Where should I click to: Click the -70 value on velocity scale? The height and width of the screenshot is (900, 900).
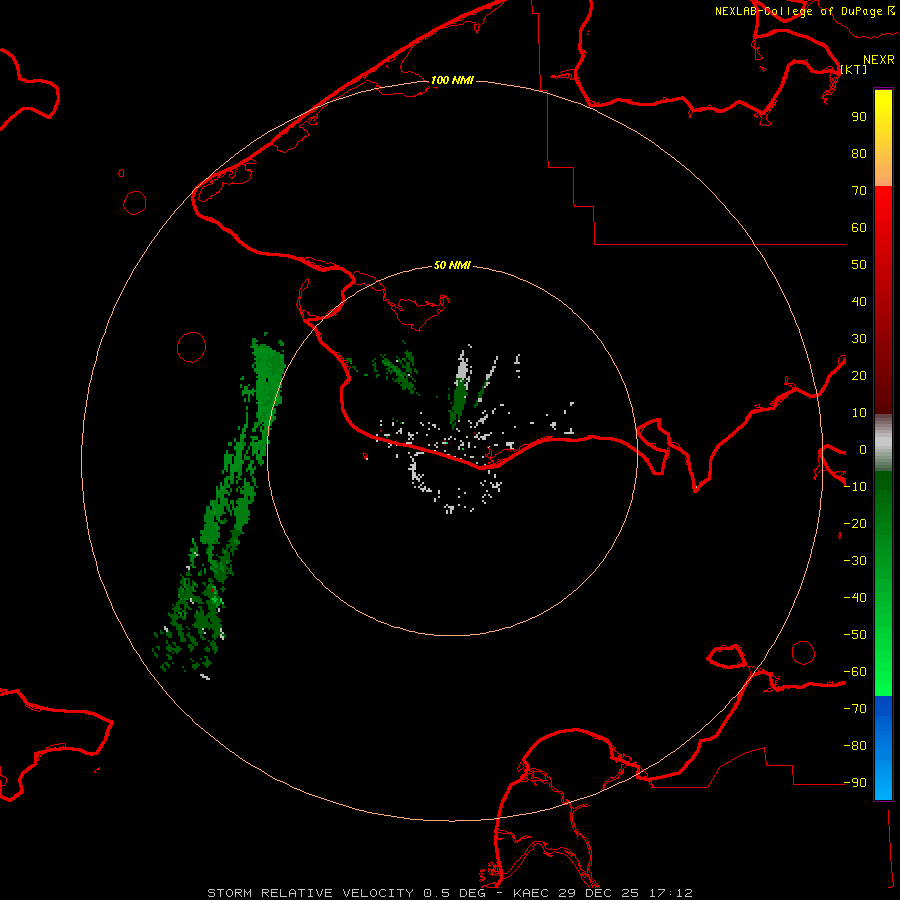pyautogui.click(x=855, y=708)
